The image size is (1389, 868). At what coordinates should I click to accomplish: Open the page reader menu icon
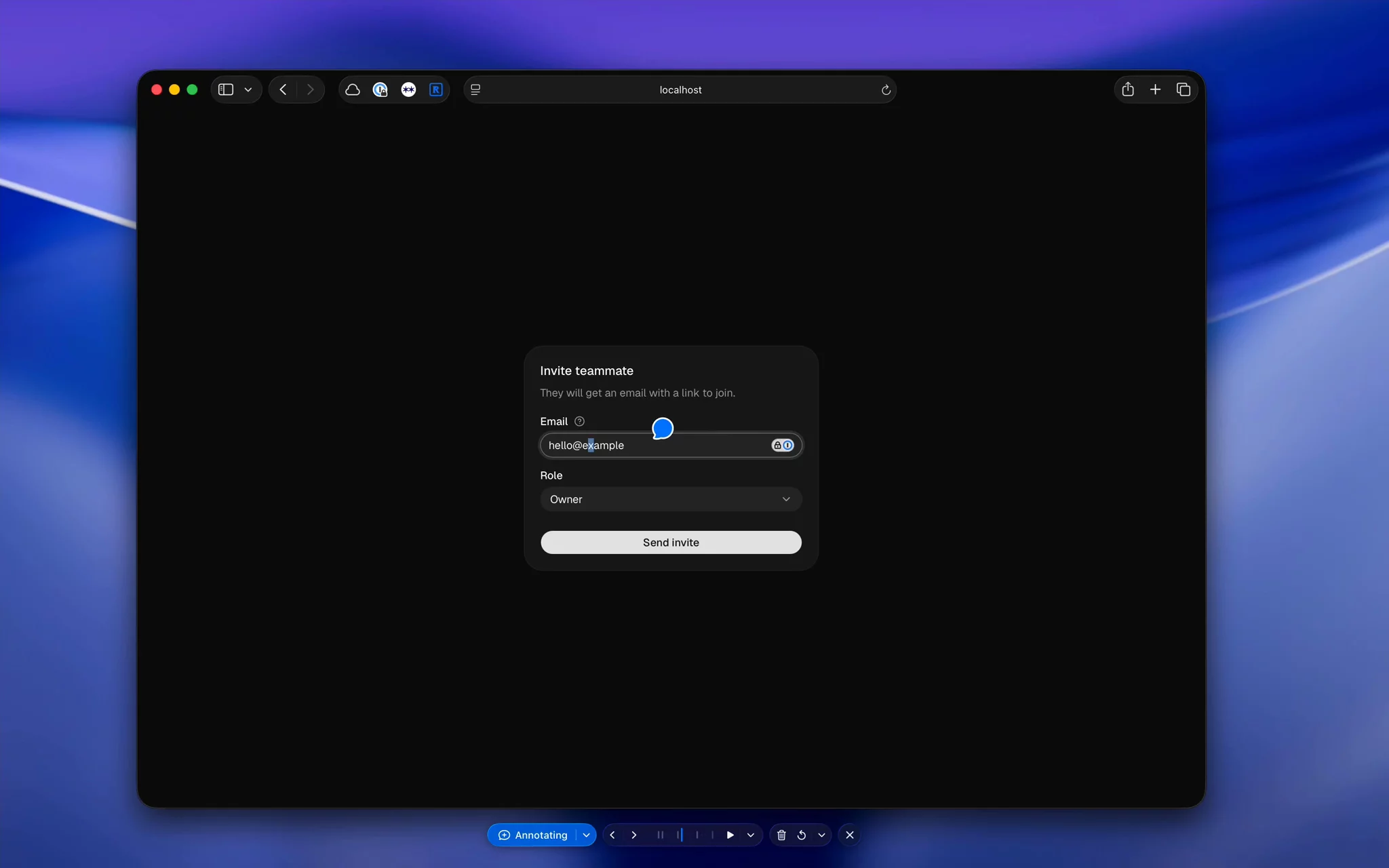[475, 90]
